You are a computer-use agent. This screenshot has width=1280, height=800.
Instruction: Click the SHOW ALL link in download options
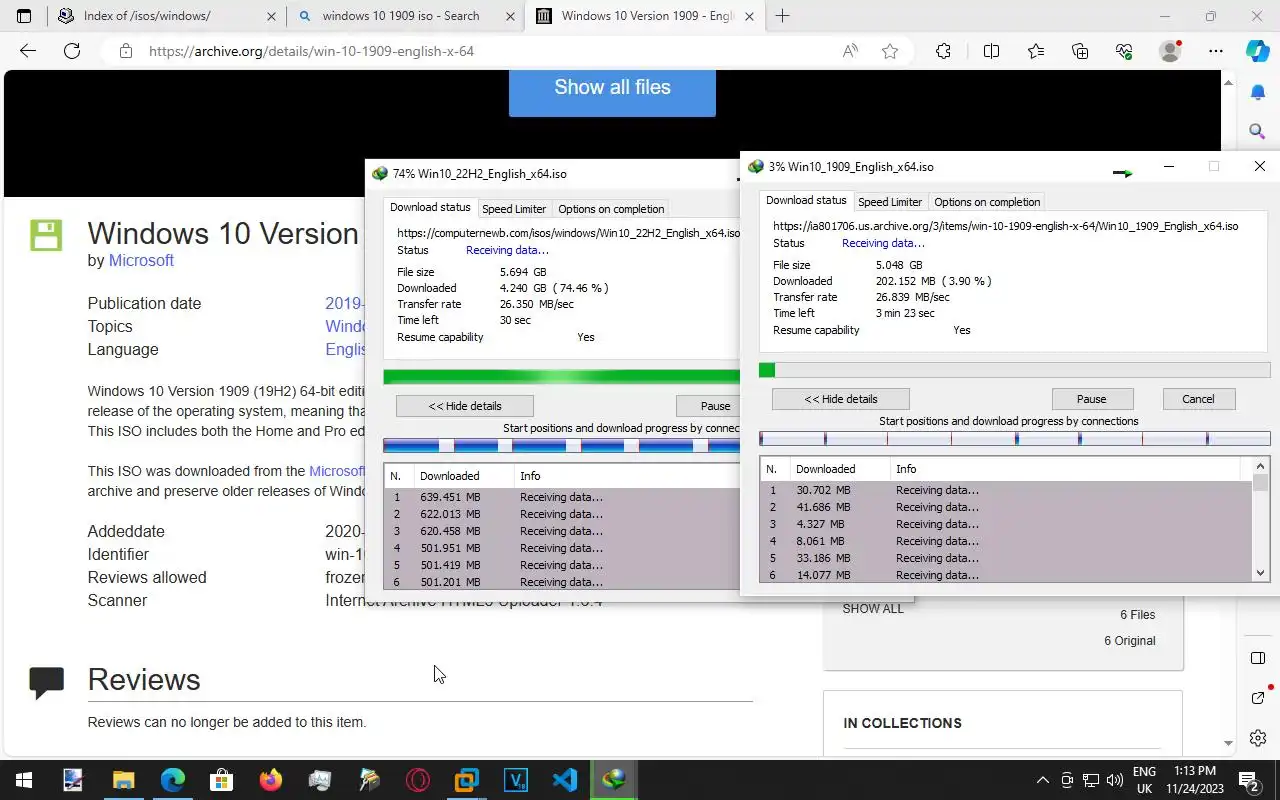[x=873, y=608]
